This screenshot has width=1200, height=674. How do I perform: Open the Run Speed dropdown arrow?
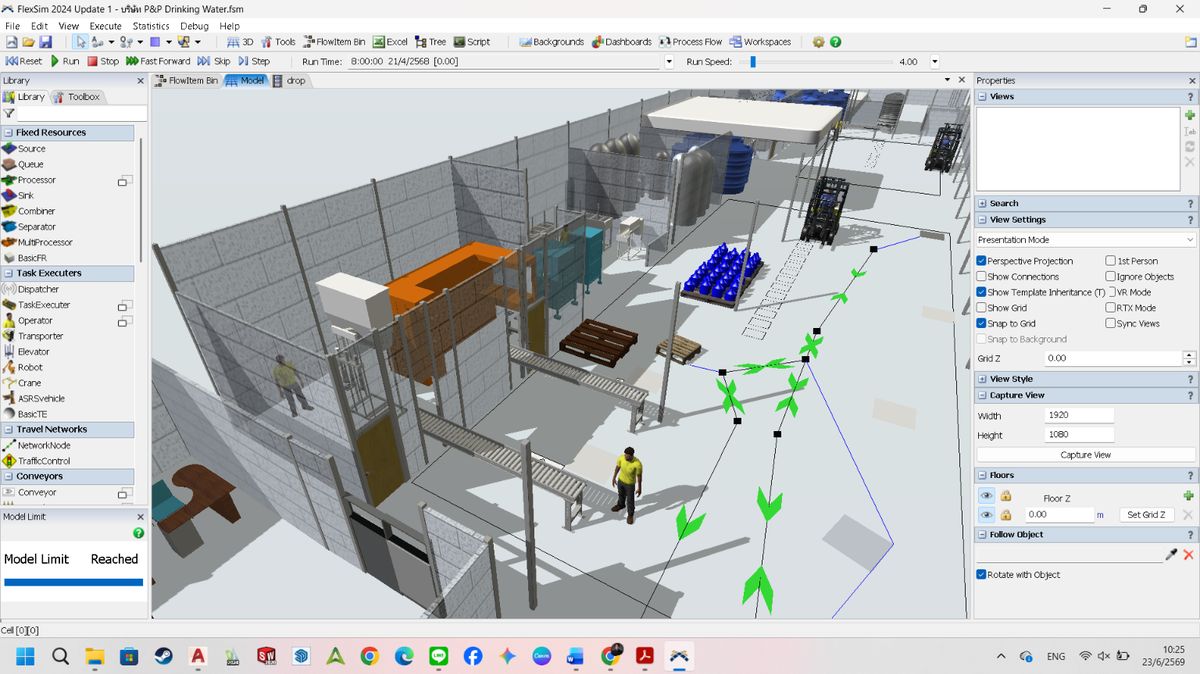point(936,61)
